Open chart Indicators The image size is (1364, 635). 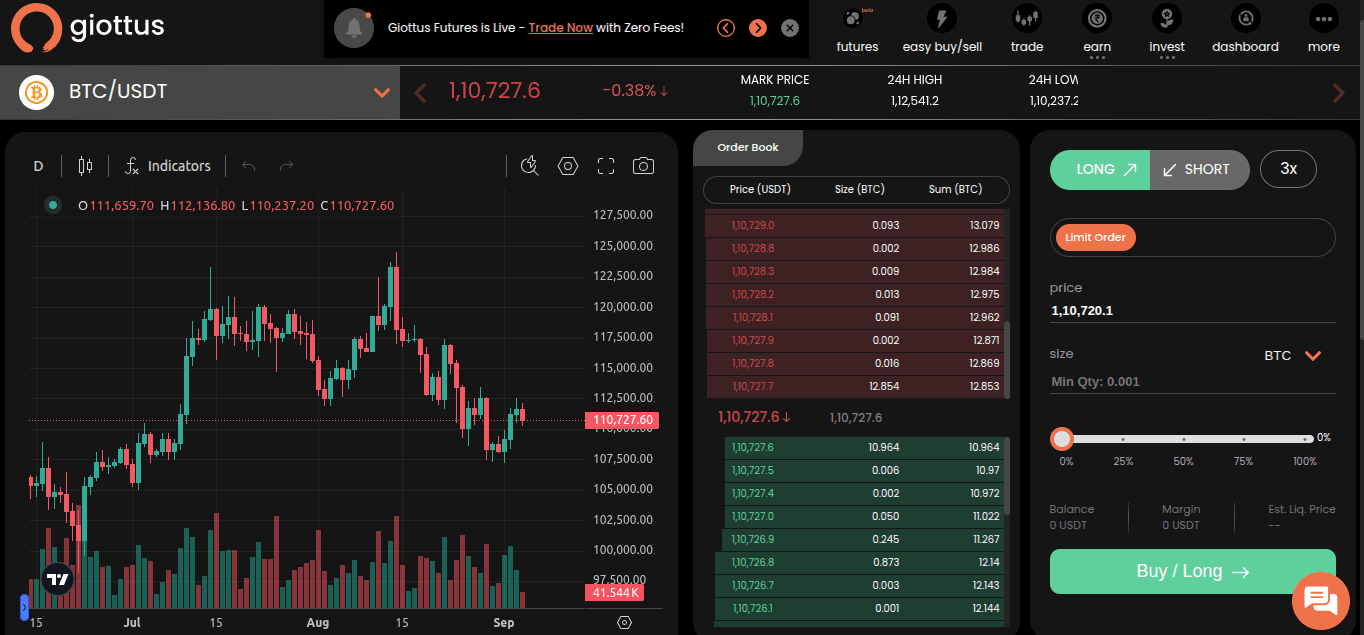point(167,166)
